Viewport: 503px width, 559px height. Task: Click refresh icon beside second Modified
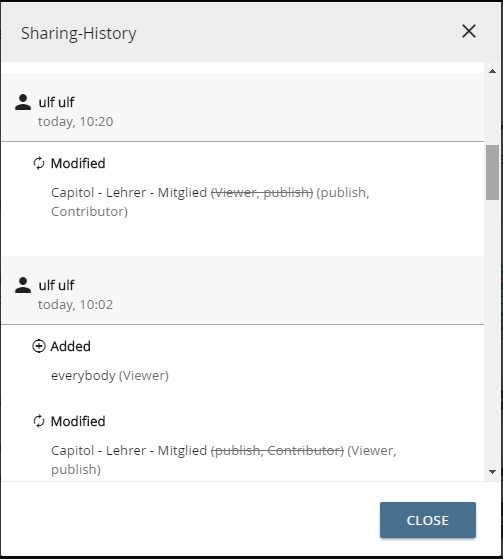click(x=39, y=421)
